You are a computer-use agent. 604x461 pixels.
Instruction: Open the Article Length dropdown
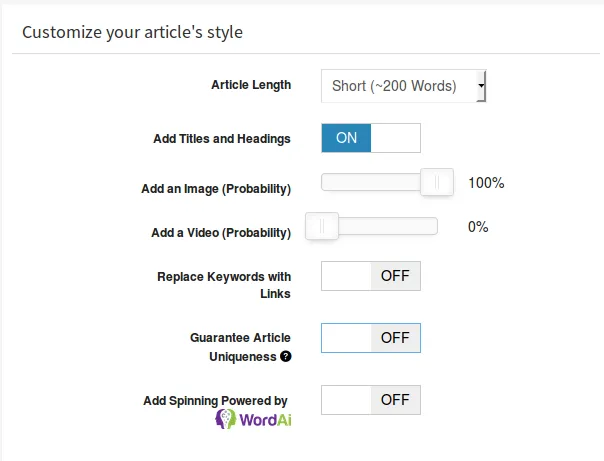pyautogui.click(x=403, y=86)
